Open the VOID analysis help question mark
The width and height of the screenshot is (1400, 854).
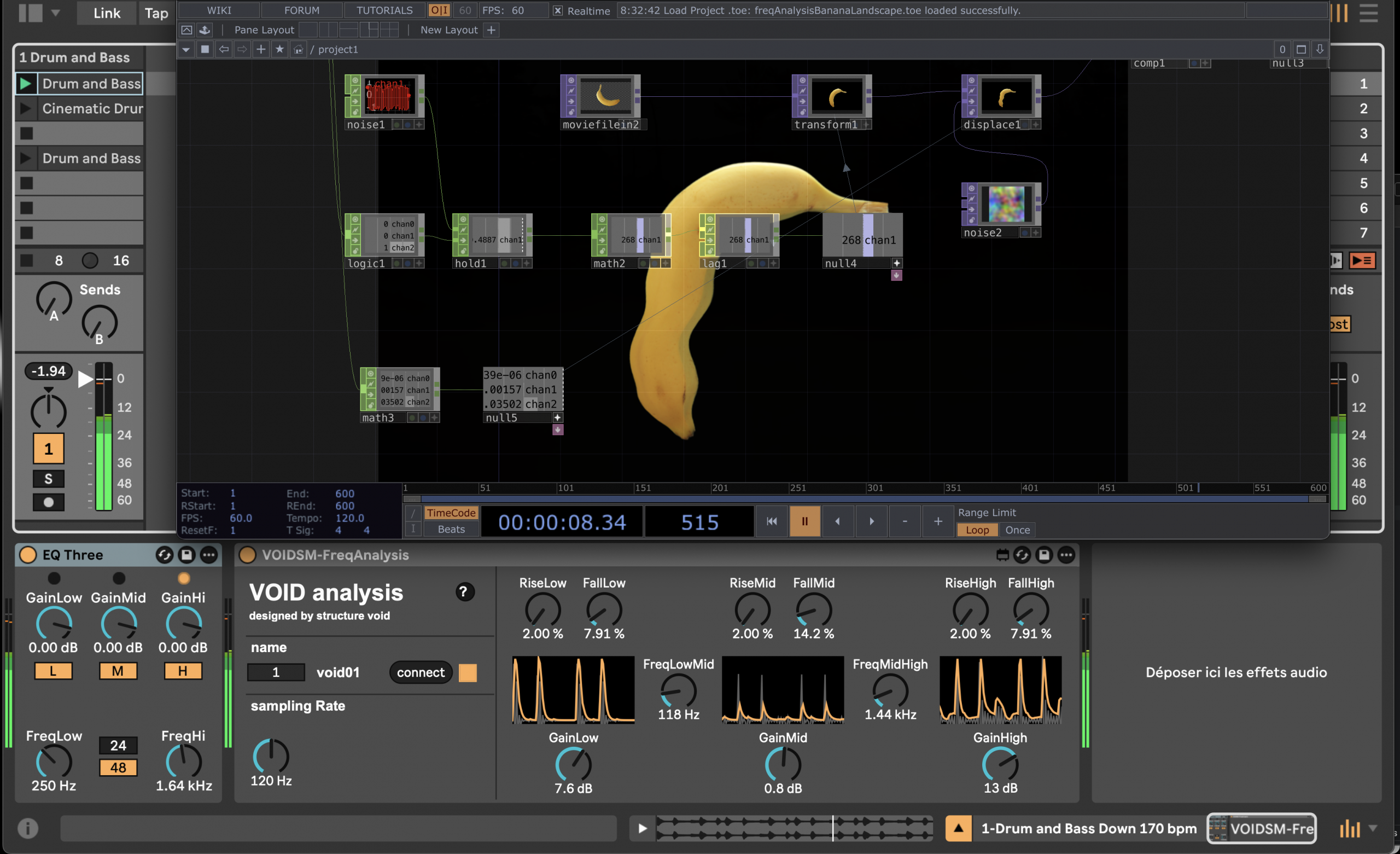(464, 592)
